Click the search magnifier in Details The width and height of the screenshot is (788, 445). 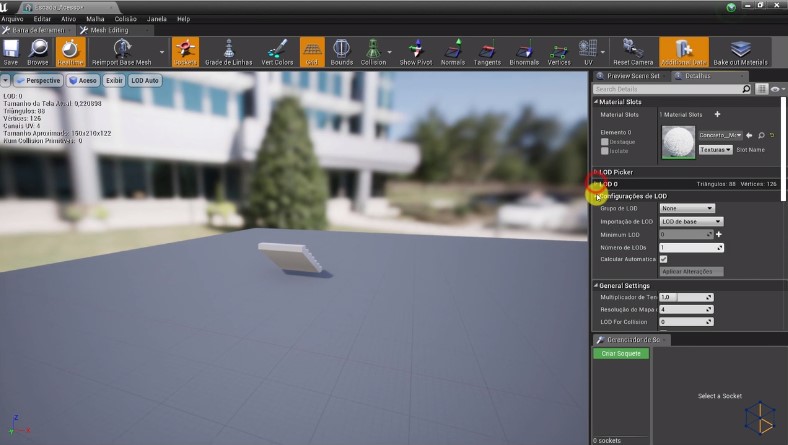pos(746,89)
